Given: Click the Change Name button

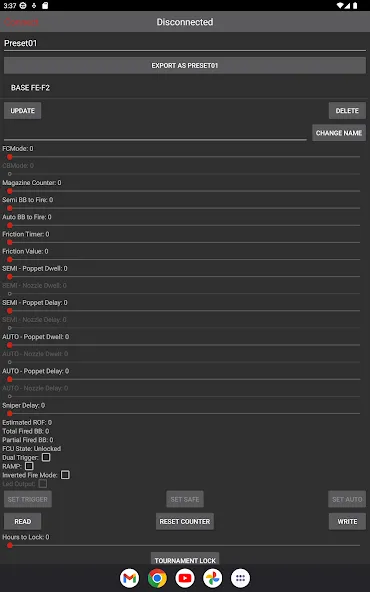Looking at the screenshot, I should (339, 133).
